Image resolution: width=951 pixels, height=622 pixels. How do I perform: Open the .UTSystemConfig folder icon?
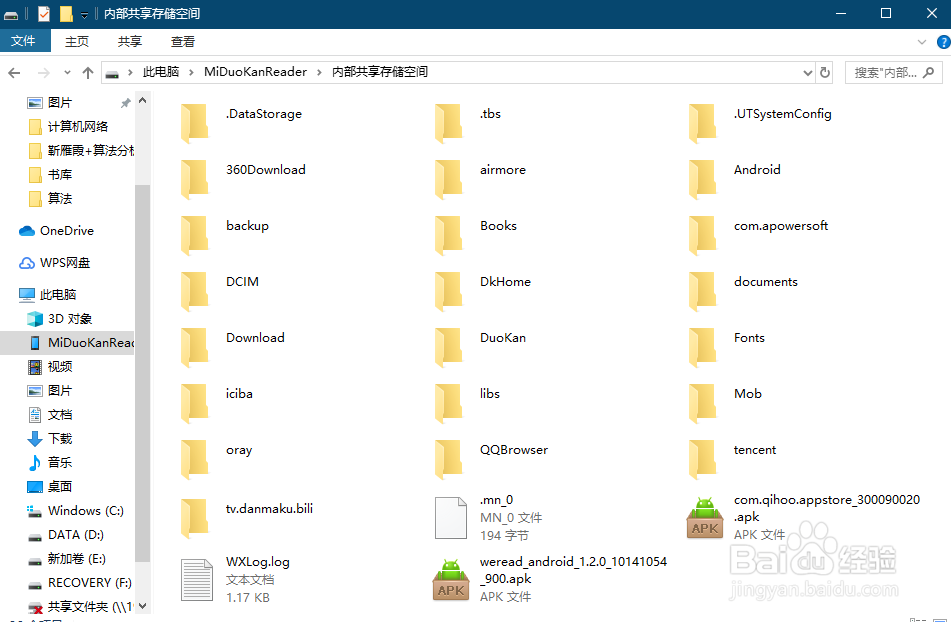click(703, 123)
